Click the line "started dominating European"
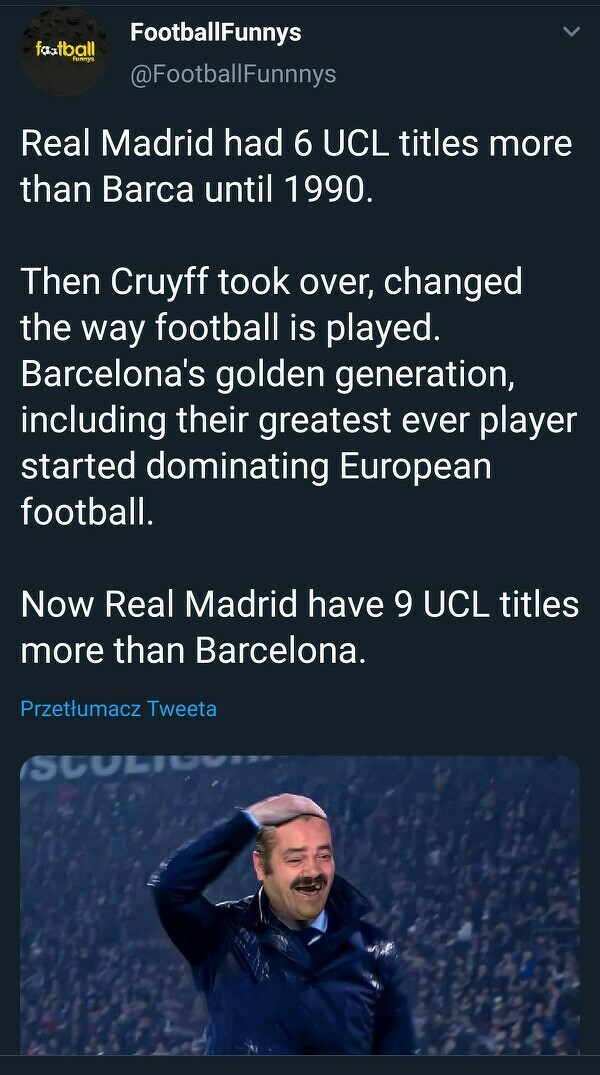 coord(255,466)
